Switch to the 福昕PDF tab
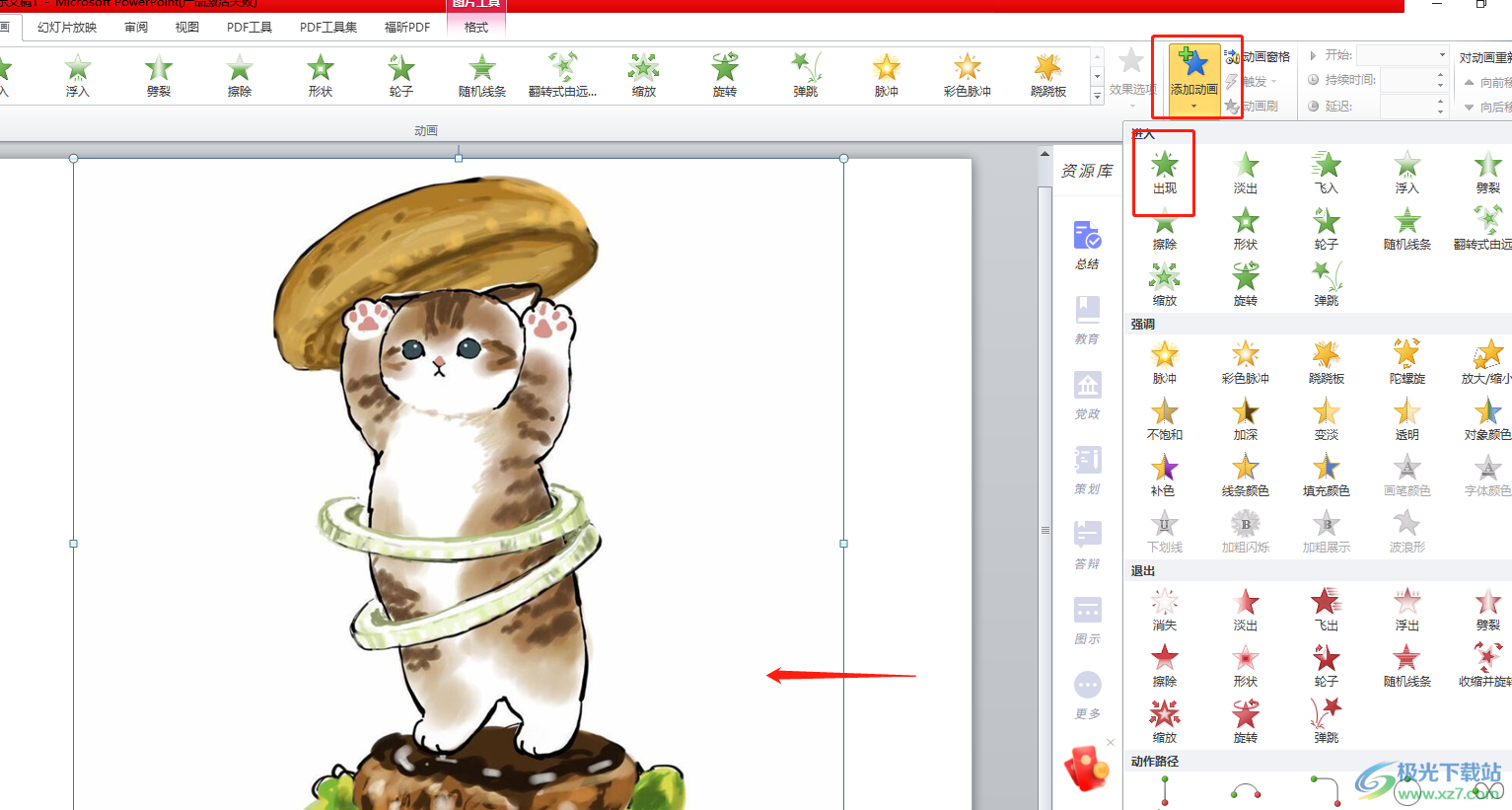This screenshot has width=1512, height=810. point(407,28)
